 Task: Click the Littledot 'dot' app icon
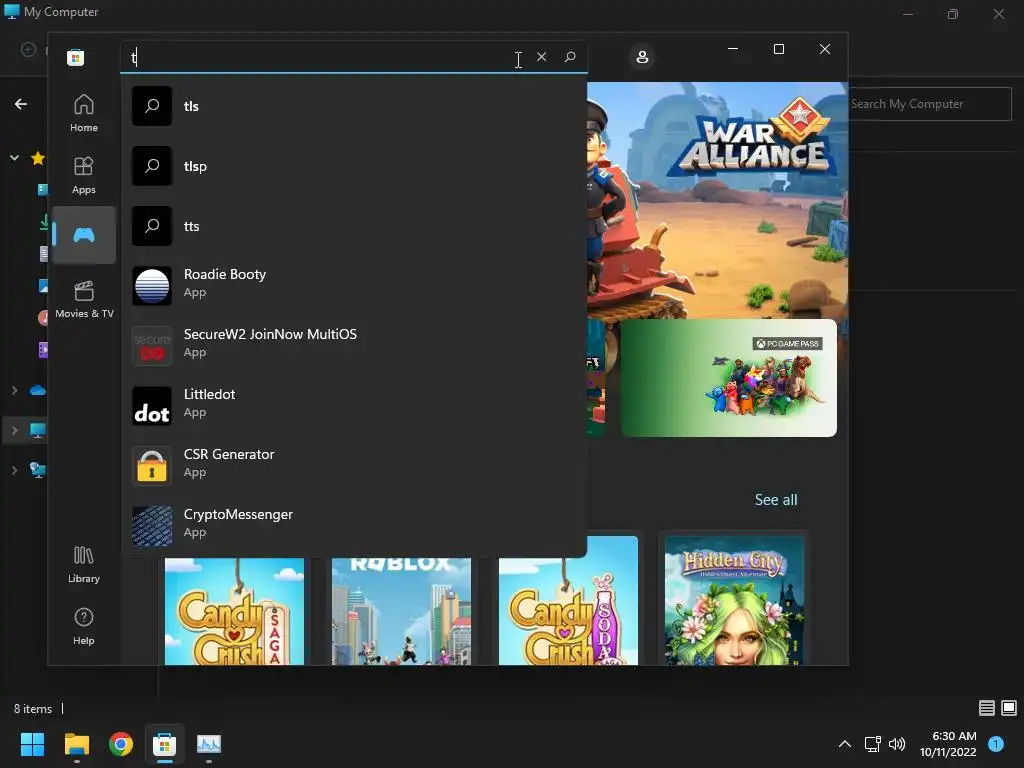coord(152,406)
